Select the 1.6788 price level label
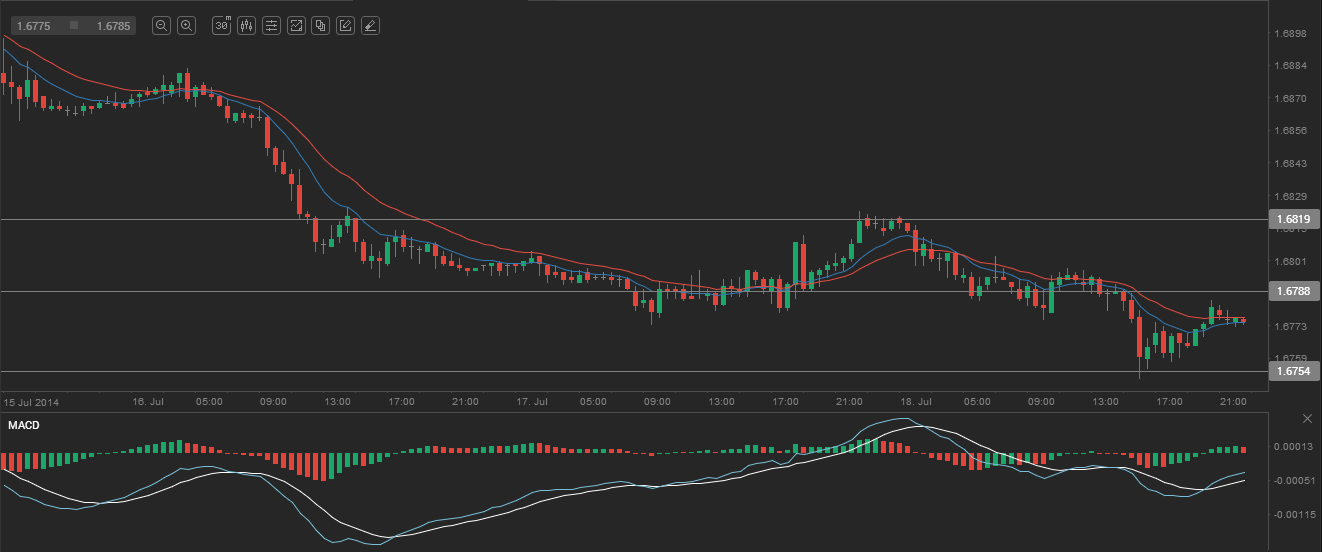This screenshot has height=552, width=1322. pyautogui.click(x=1294, y=292)
